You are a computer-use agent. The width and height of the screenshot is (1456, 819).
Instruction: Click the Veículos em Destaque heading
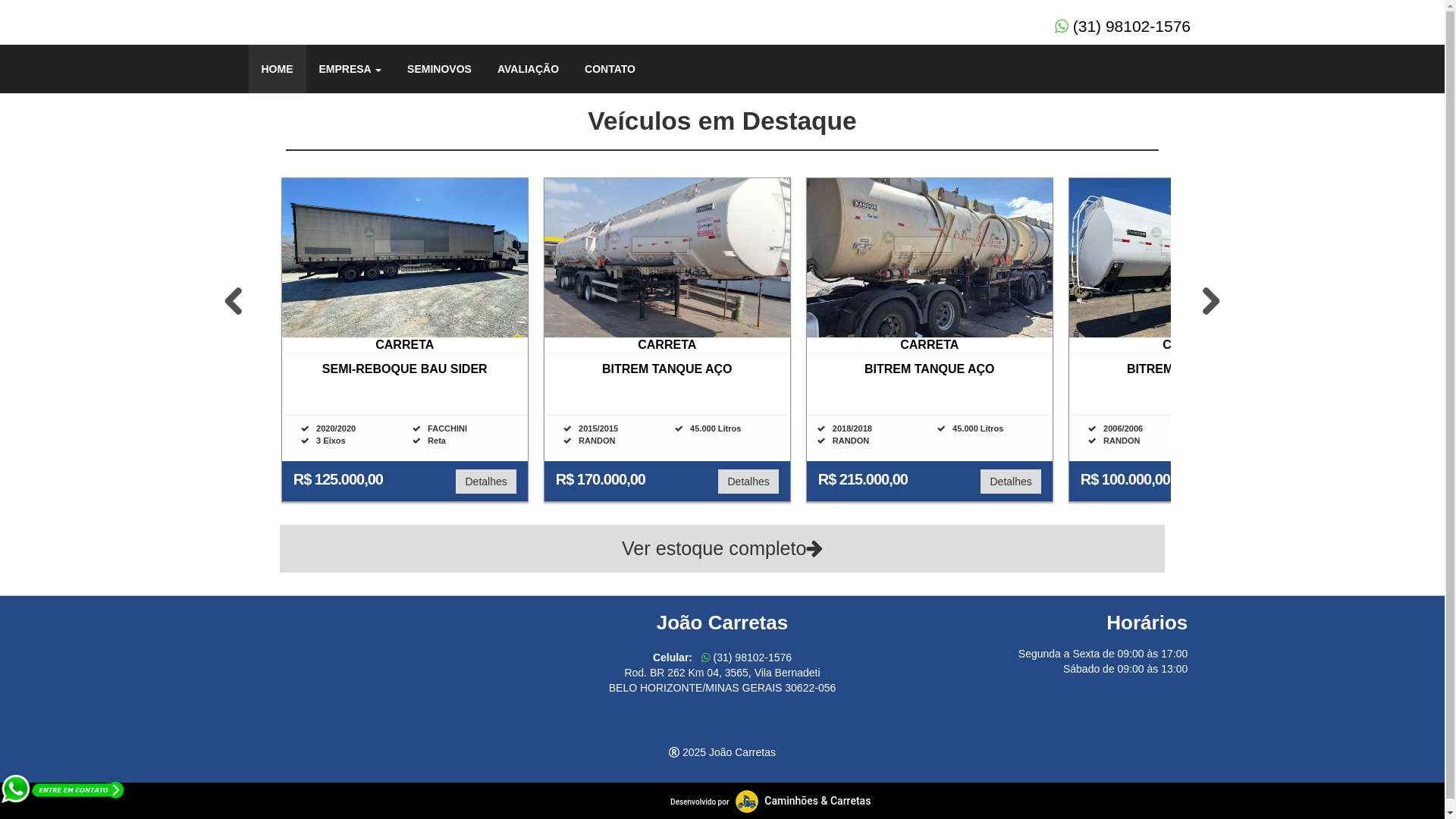[x=722, y=121]
